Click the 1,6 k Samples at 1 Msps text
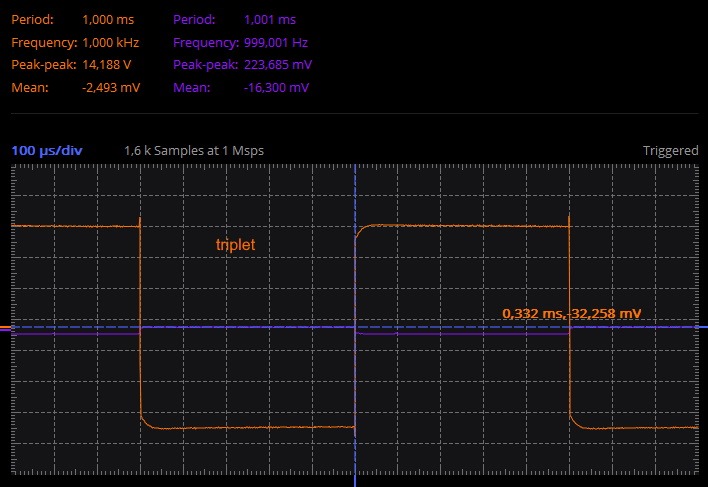Image resolution: width=708 pixels, height=487 pixels. (x=194, y=151)
